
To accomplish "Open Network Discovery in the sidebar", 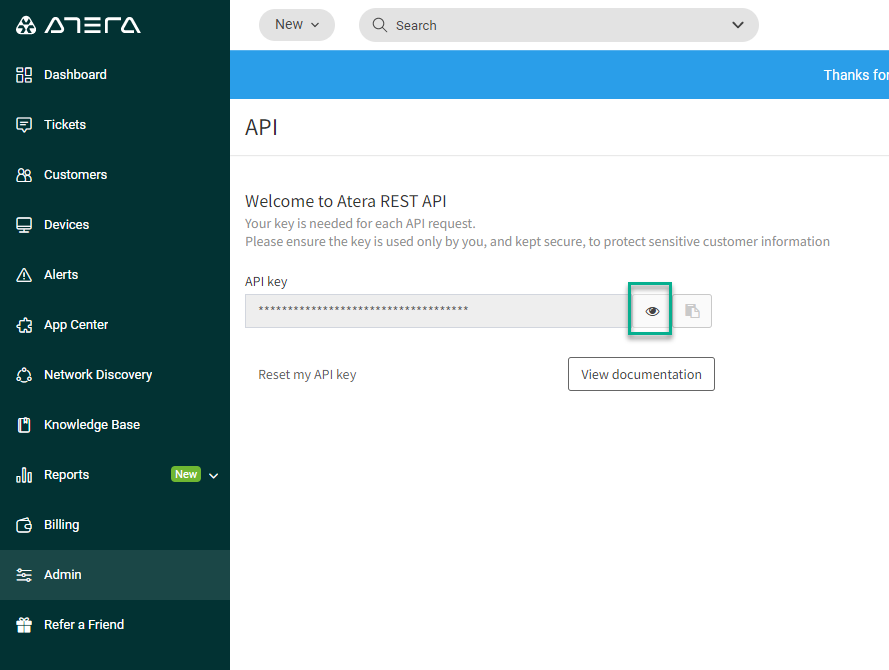I will click(x=115, y=375).
